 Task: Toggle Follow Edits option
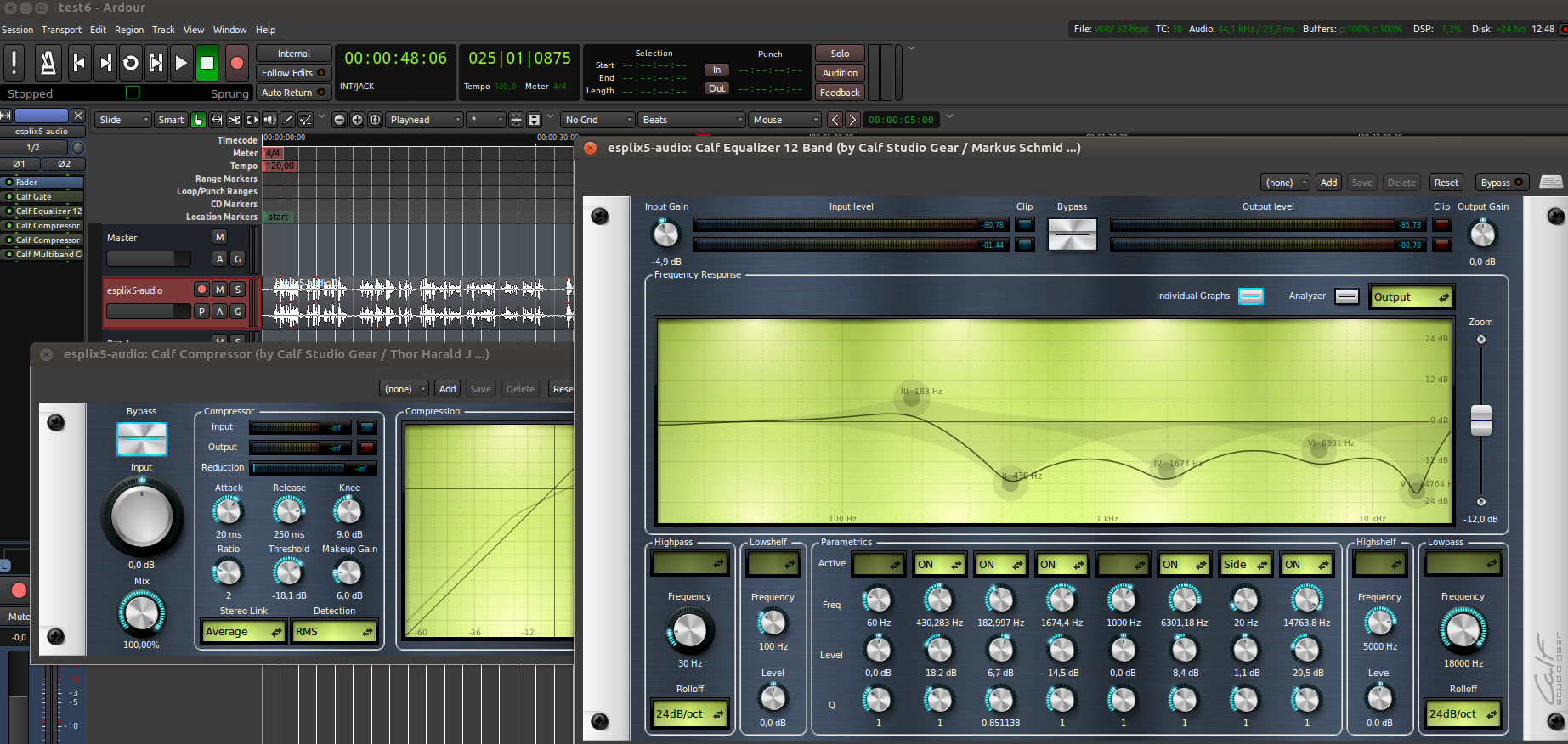(293, 73)
